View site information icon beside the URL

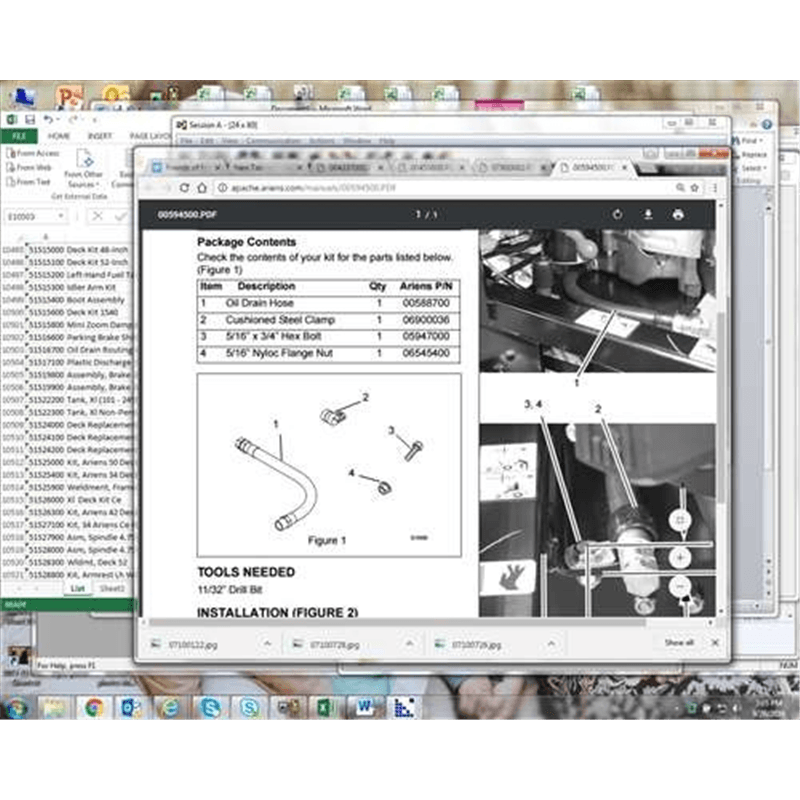pyautogui.click(x=222, y=188)
